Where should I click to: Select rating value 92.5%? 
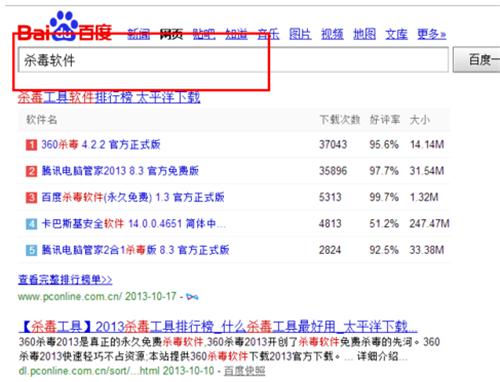click(384, 250)
